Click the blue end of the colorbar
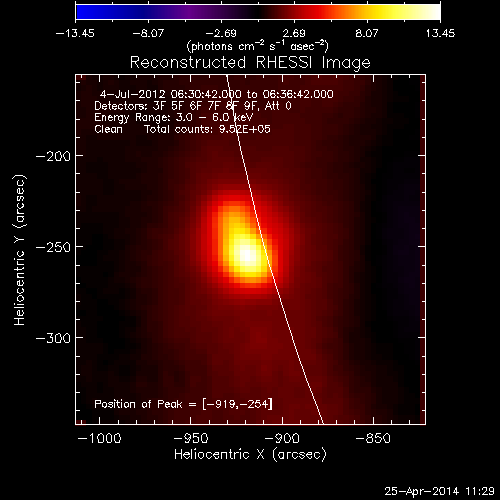This screenshot has height=500, width=500. point(83,12)
